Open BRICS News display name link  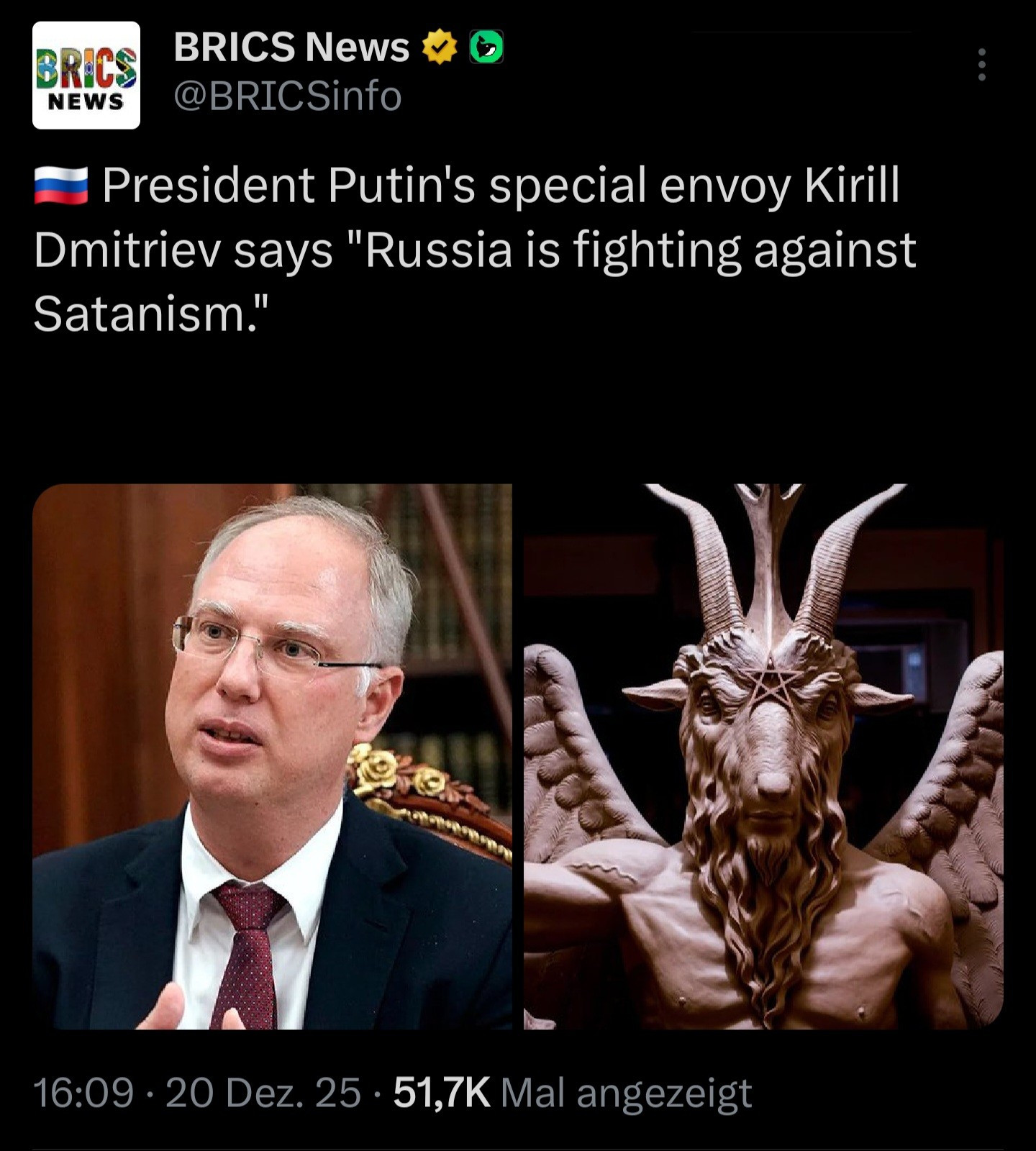tap(291, 47)
